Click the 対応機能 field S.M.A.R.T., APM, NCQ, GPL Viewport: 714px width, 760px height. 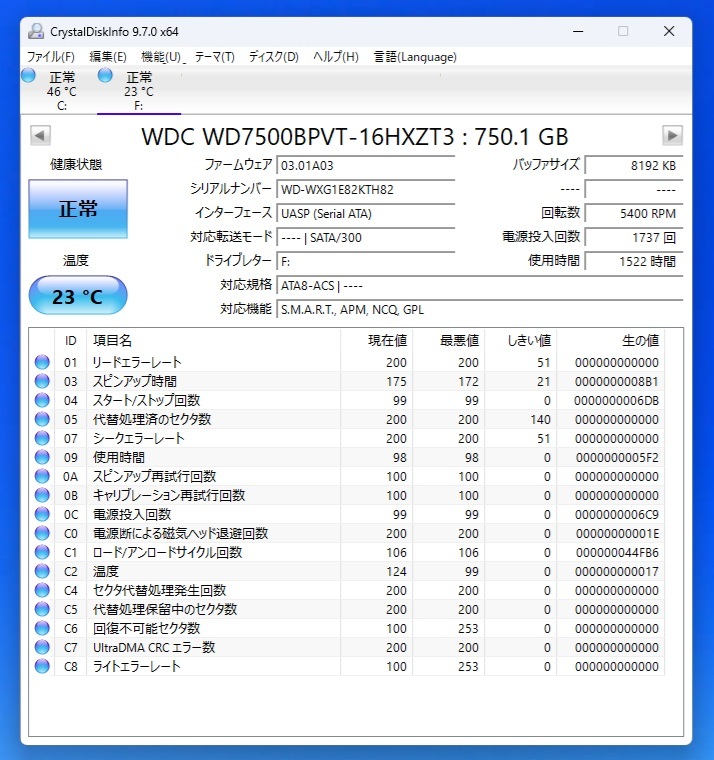(x=479, y=309)
